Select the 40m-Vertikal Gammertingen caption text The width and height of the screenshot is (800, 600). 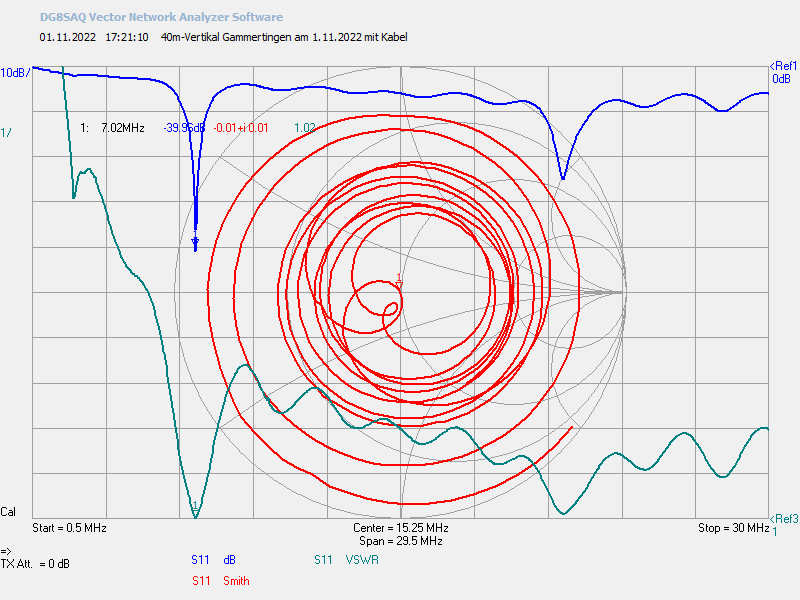point(284,37)
